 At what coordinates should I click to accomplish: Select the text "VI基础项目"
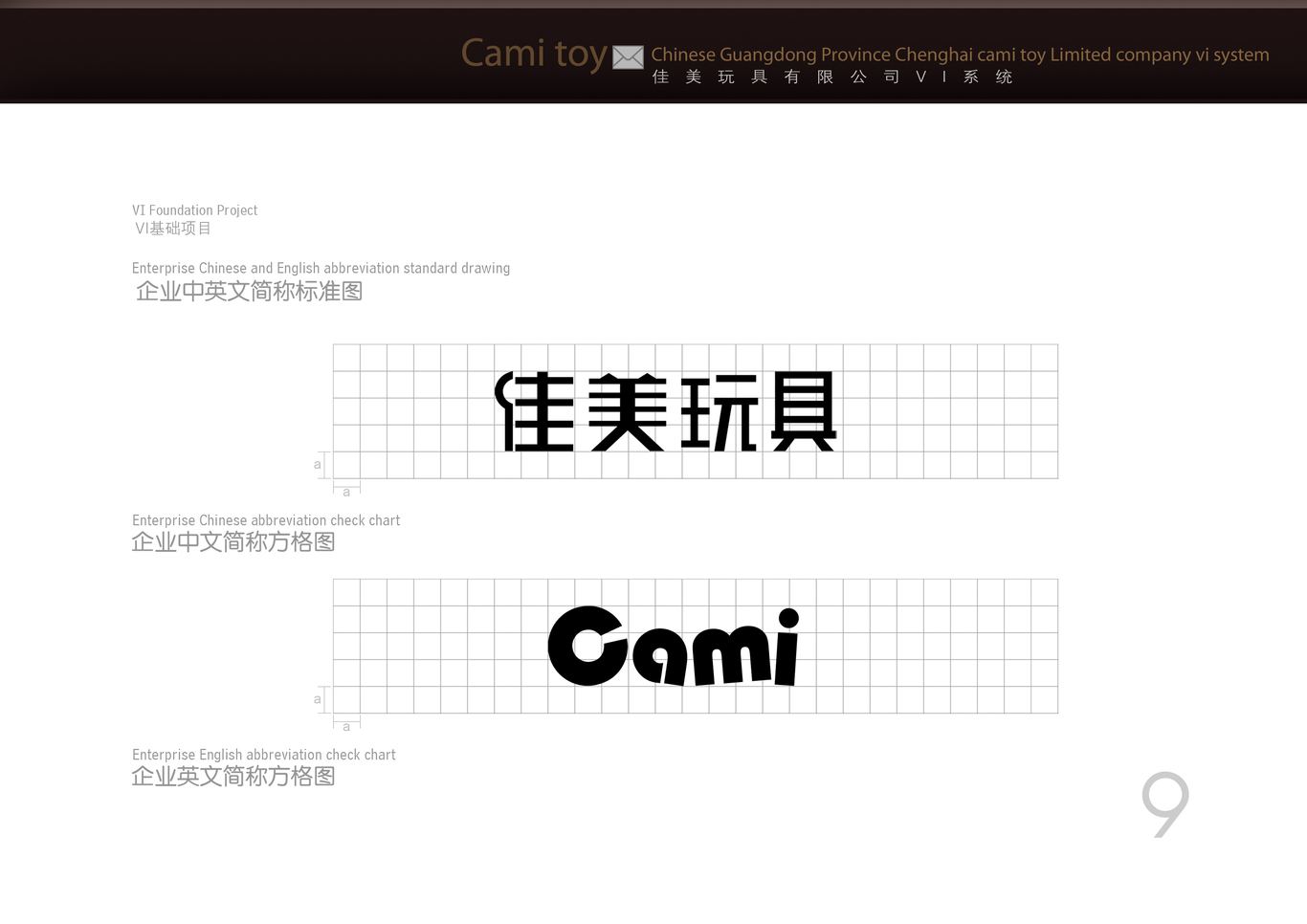(173, 229)
